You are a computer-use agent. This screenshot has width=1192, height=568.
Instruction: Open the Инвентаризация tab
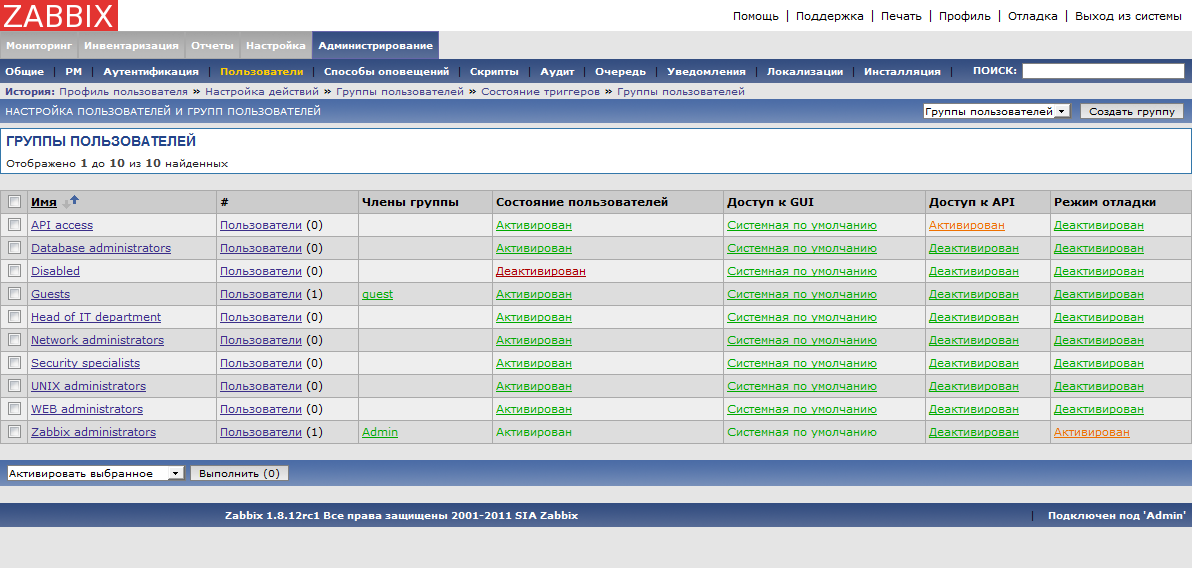click(x=132, y=46)
